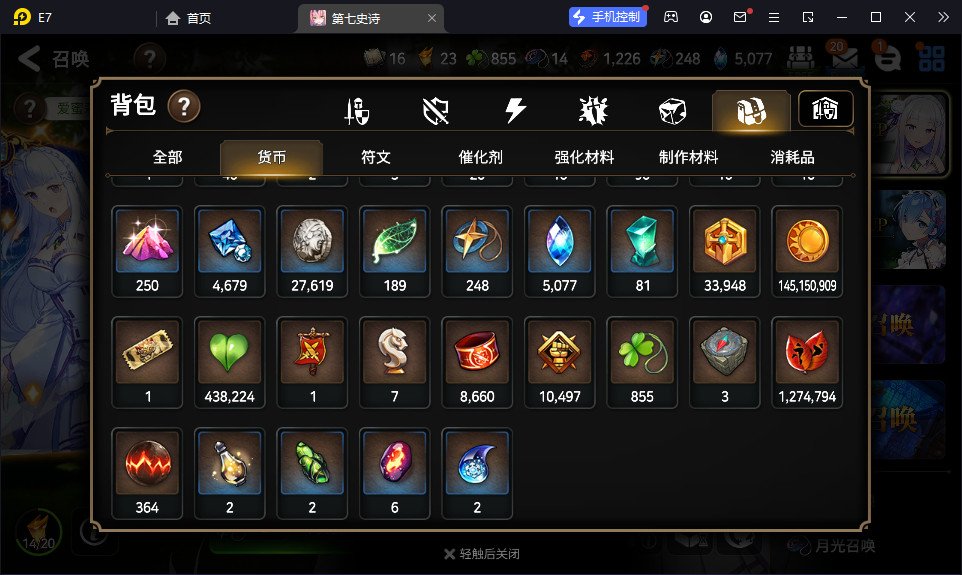
Task: Open the 强化材料 tab
Action: [x=584, y=158]
